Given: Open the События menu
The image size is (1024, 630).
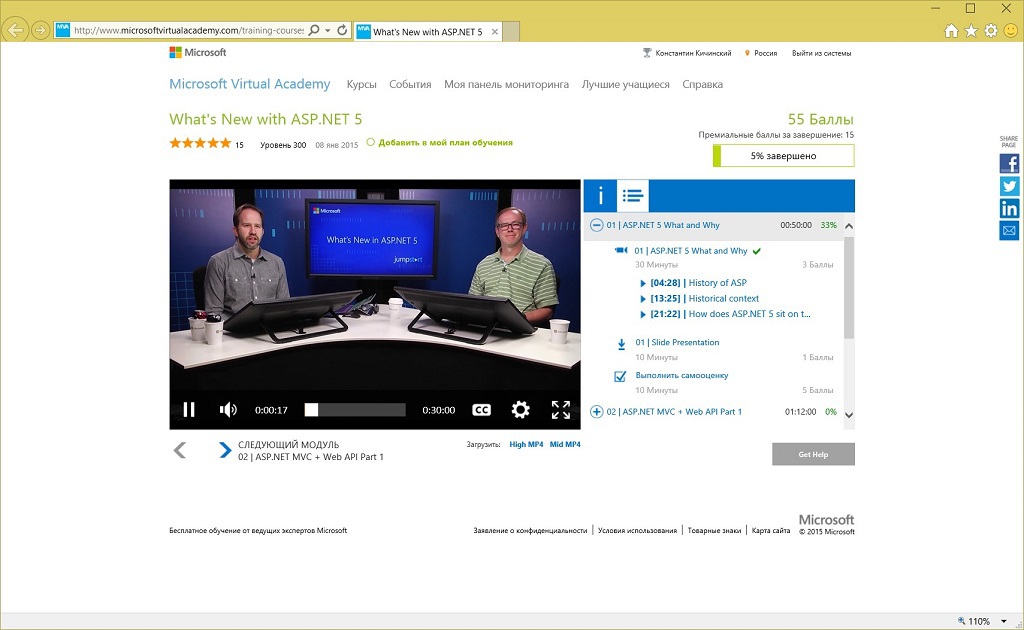Looking at the screenshot, I should coord(410,84).
